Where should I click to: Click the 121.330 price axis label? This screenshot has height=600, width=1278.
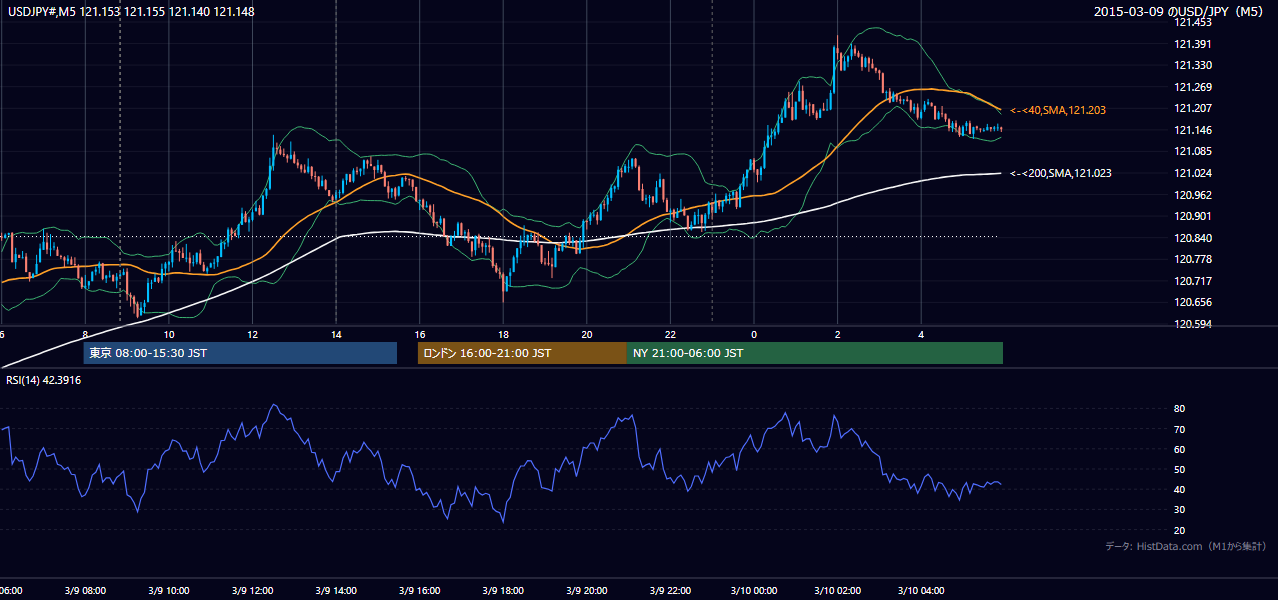(x=1193, y=65)
